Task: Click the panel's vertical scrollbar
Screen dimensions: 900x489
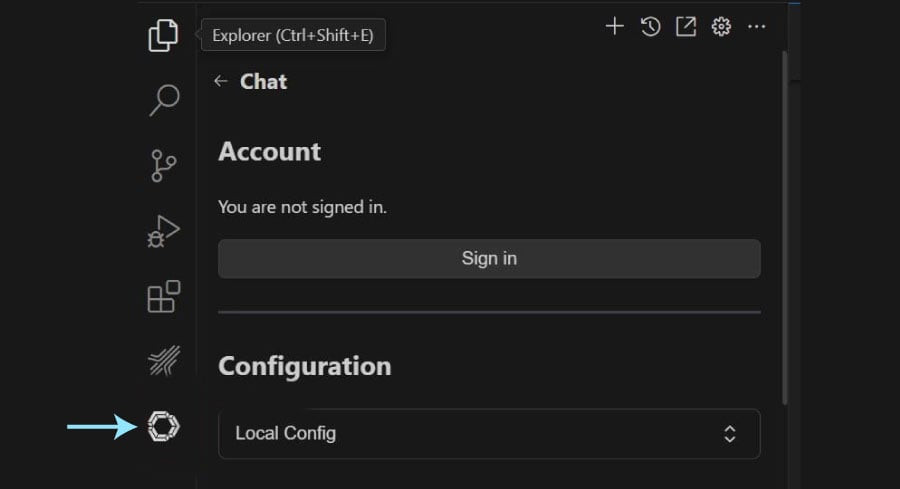Action: 784,228
